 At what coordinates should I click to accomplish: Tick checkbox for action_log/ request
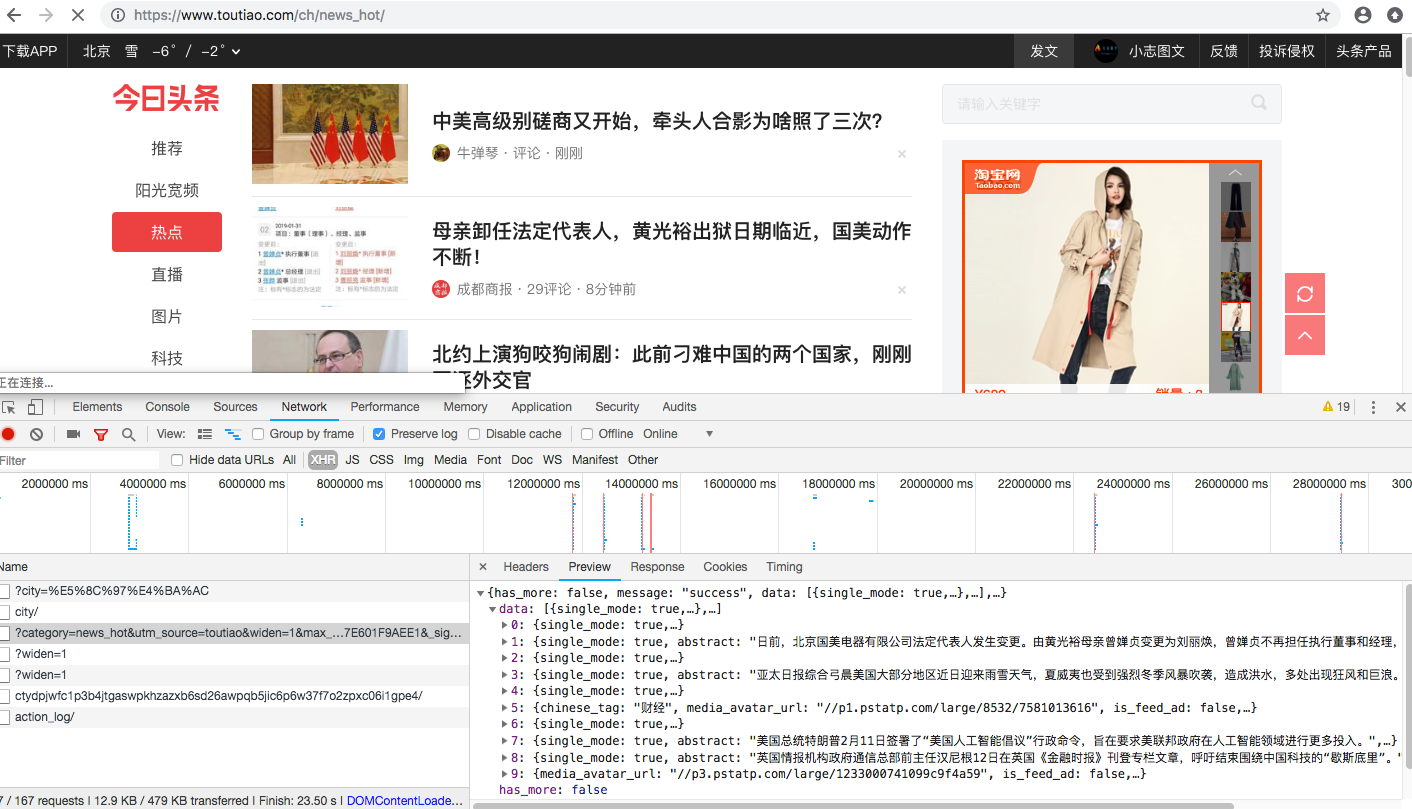pos(5,717)
